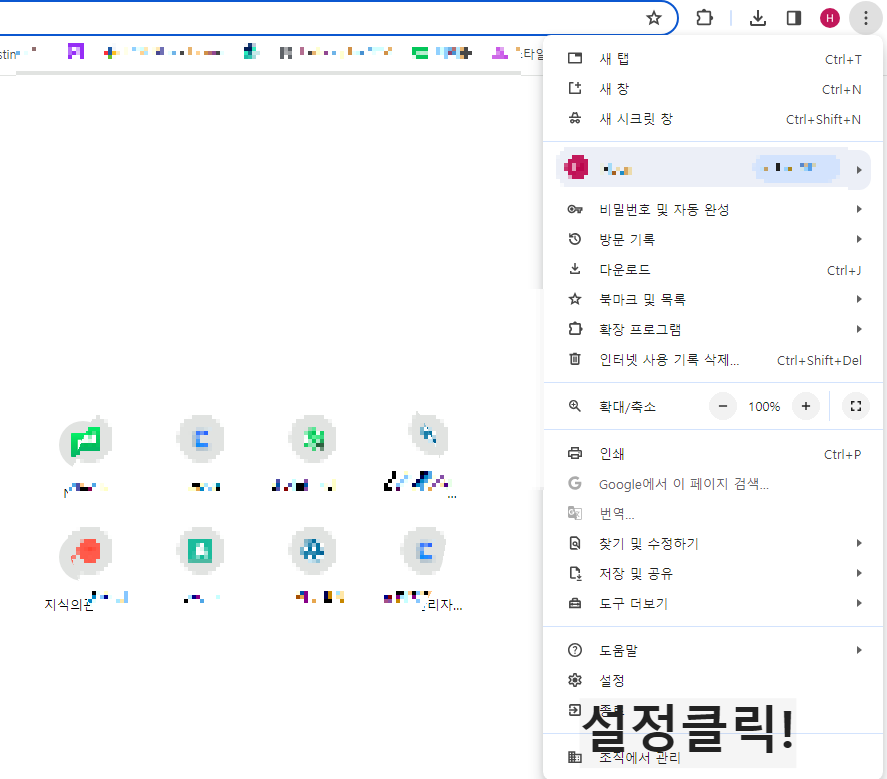
Task: Expand 북마크 및 목록 submenu
Action: tap(714, 299)
